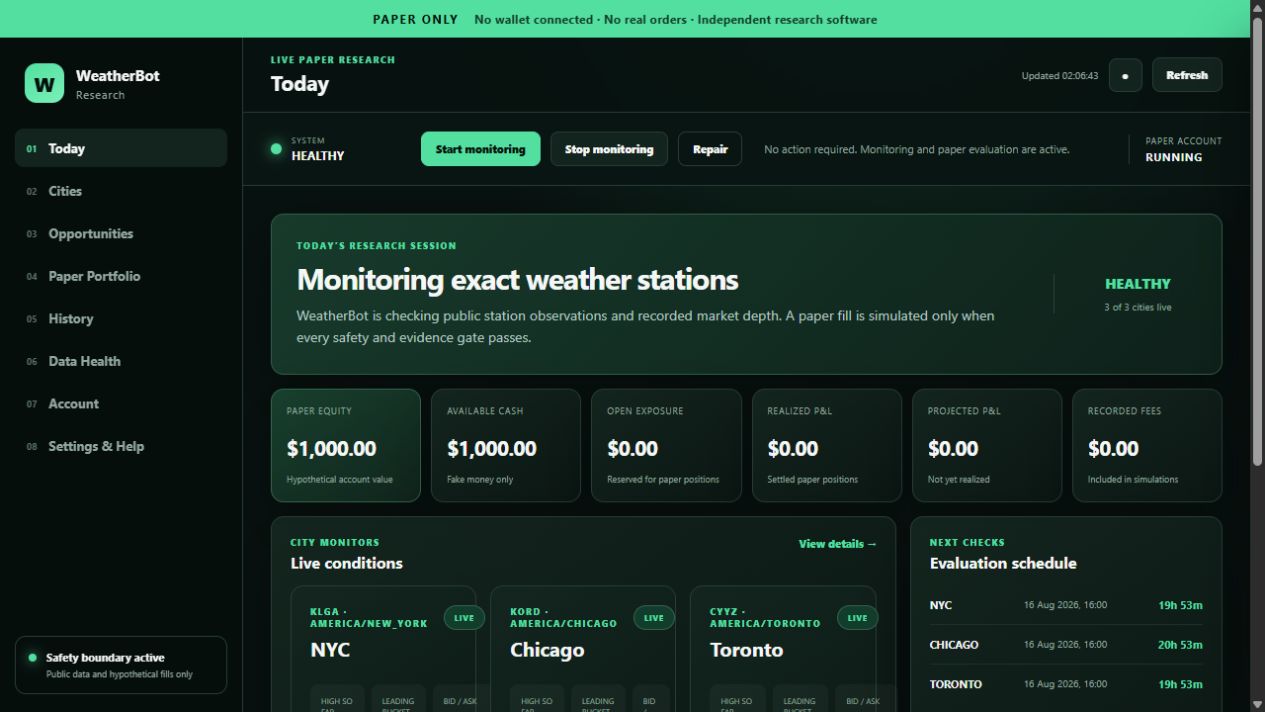Open Settings & Help
Viewport: 1265px width, 712px height.
coord(121,446)
